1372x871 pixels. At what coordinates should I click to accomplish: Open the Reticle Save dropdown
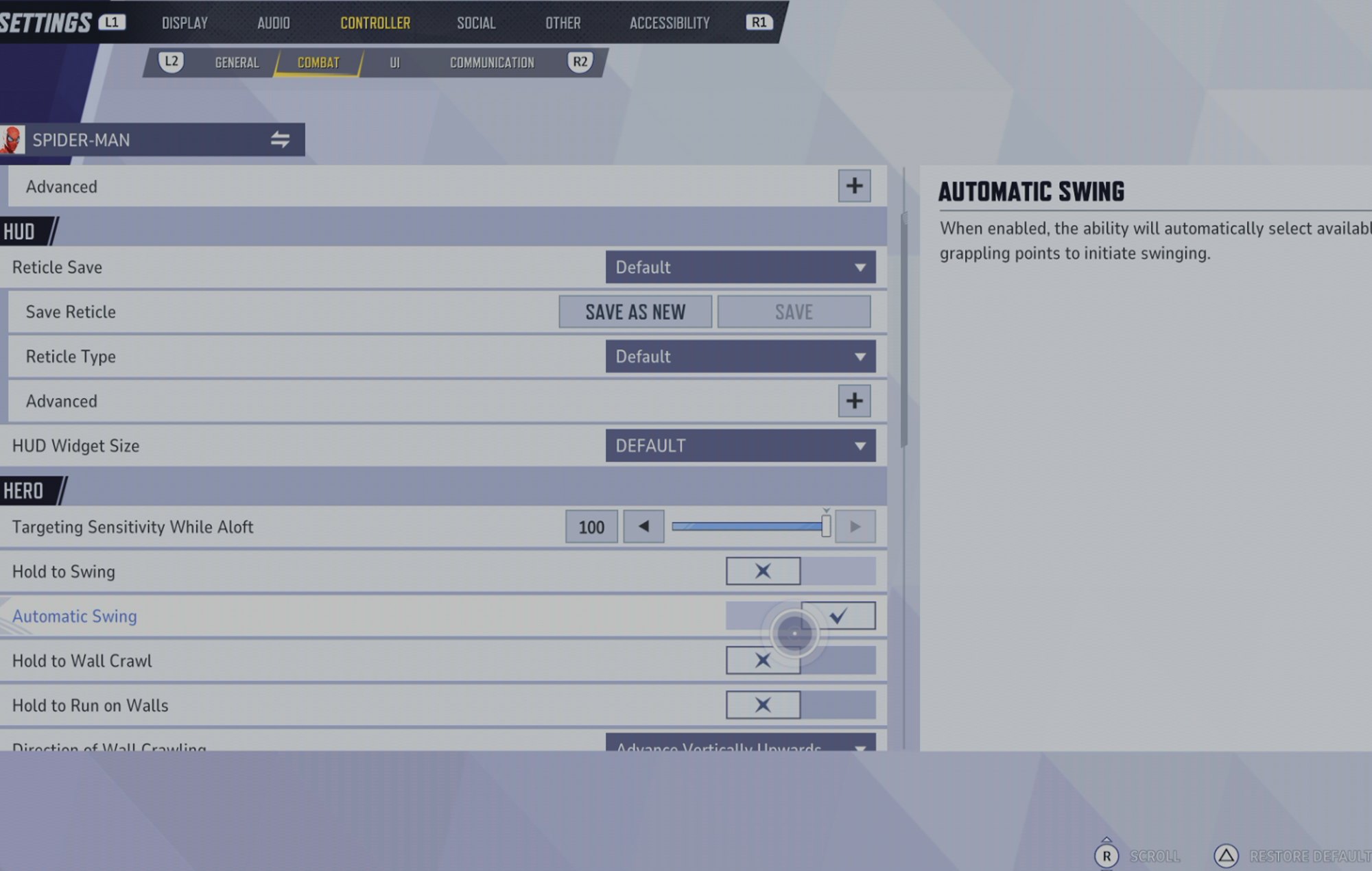[740, 267]
